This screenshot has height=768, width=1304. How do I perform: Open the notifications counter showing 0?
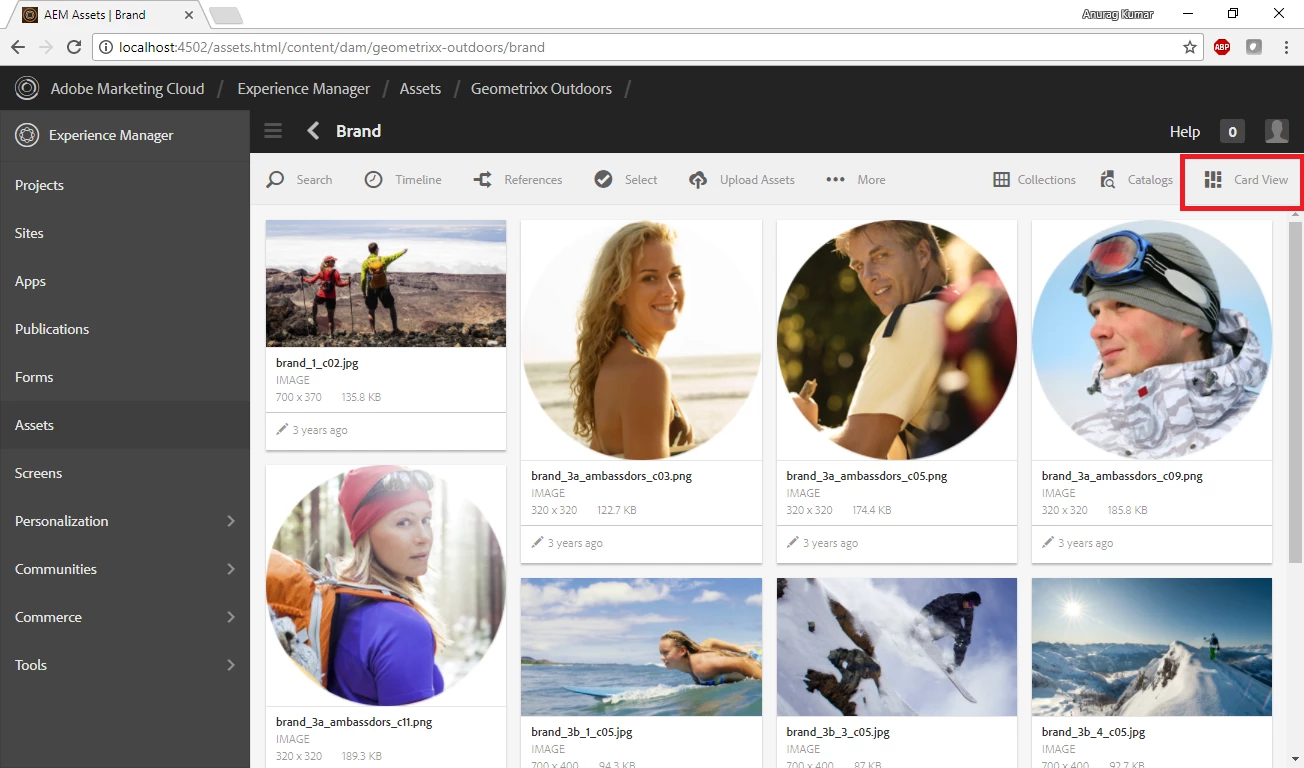pyautogui.click(x=1232, y=132)
